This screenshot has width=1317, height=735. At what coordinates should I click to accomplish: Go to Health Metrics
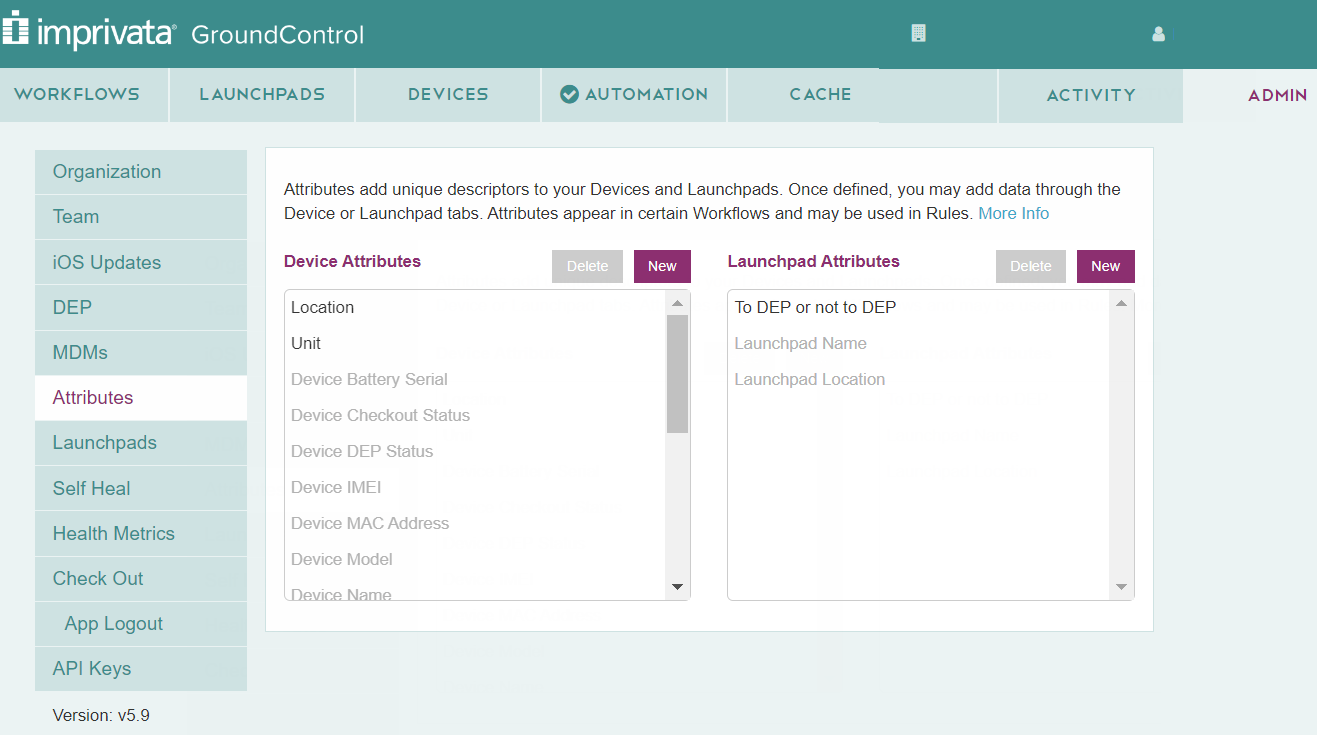(141, 534)
